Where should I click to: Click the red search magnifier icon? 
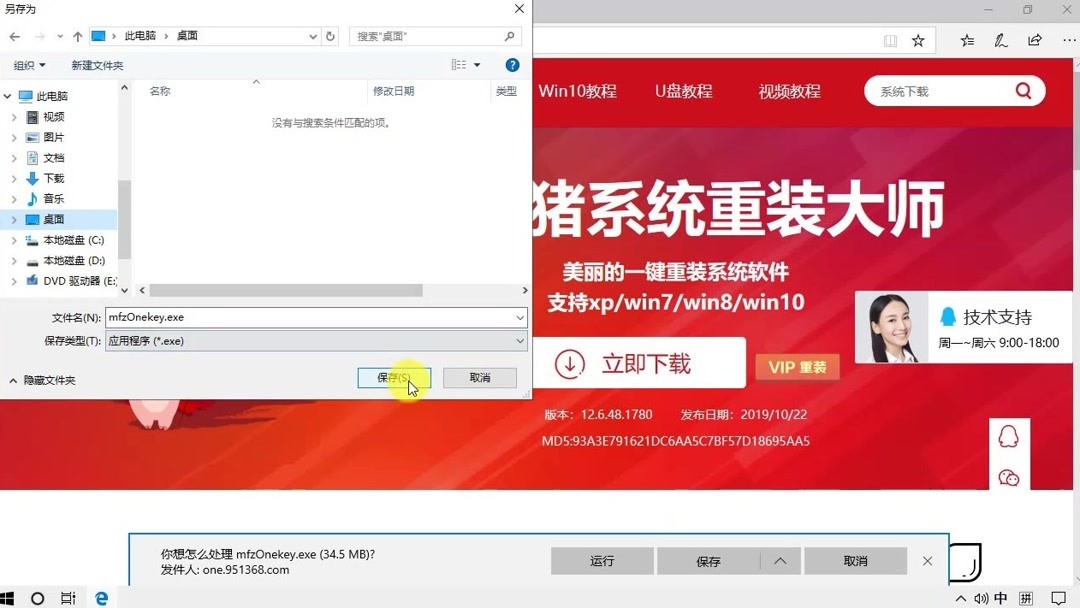click(x=1023, y=90)
